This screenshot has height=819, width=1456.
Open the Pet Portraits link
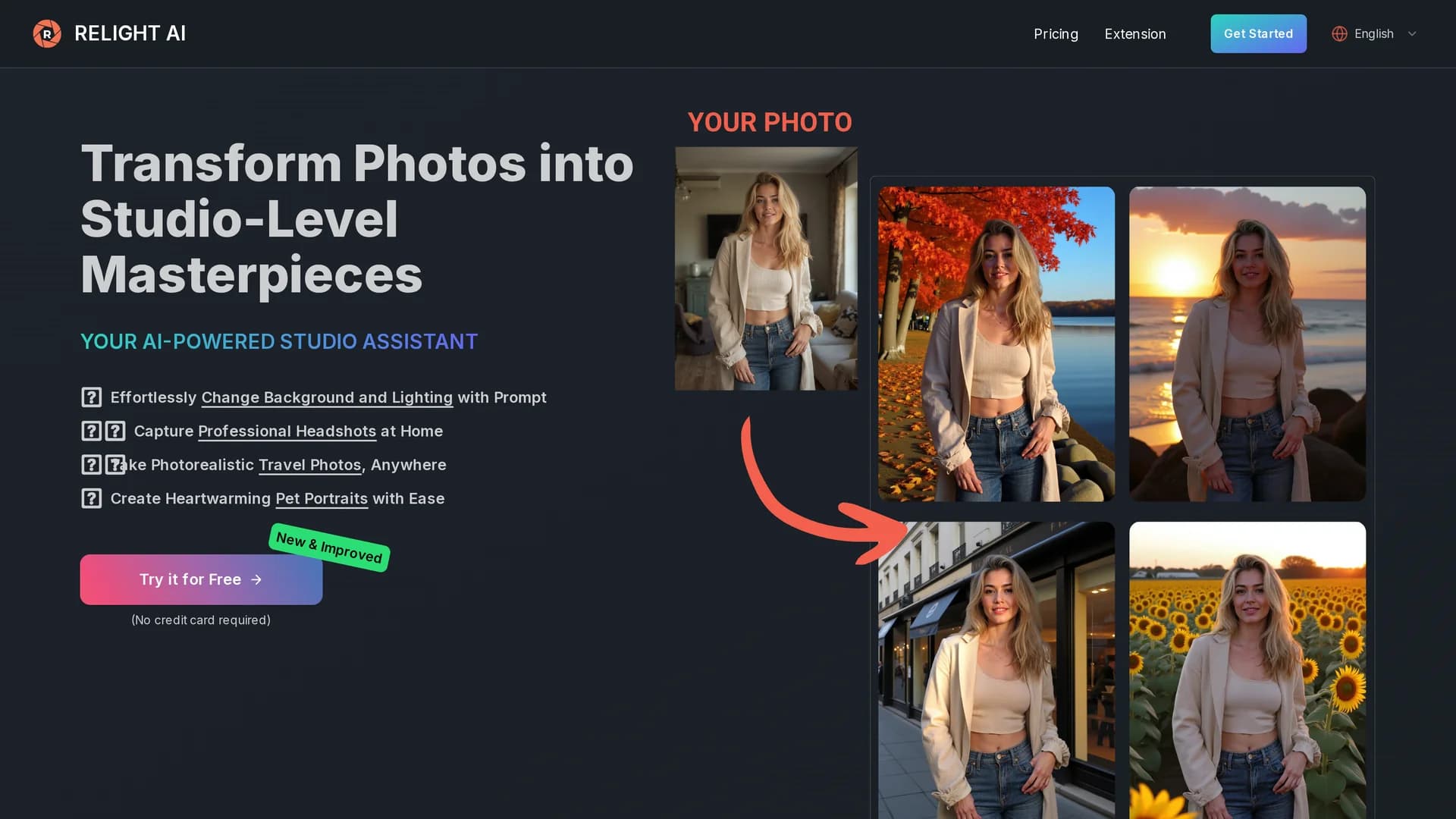pyautogui.click(x=322, y=498)
